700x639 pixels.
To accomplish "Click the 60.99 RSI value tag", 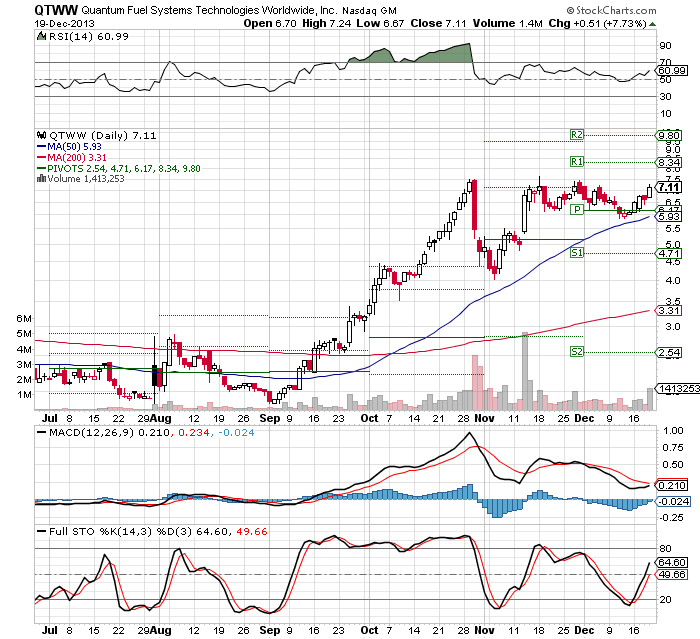I will point(672,71).
